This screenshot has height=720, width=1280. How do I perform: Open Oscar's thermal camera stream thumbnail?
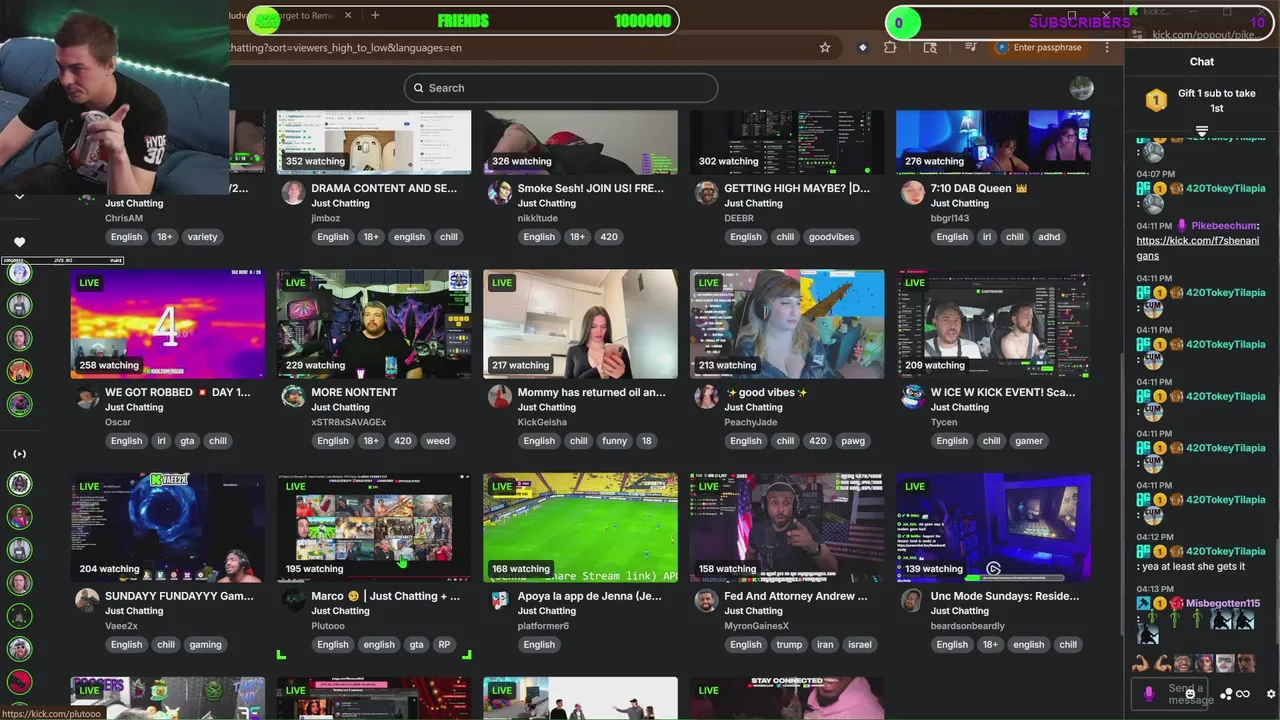pos(167,324)
